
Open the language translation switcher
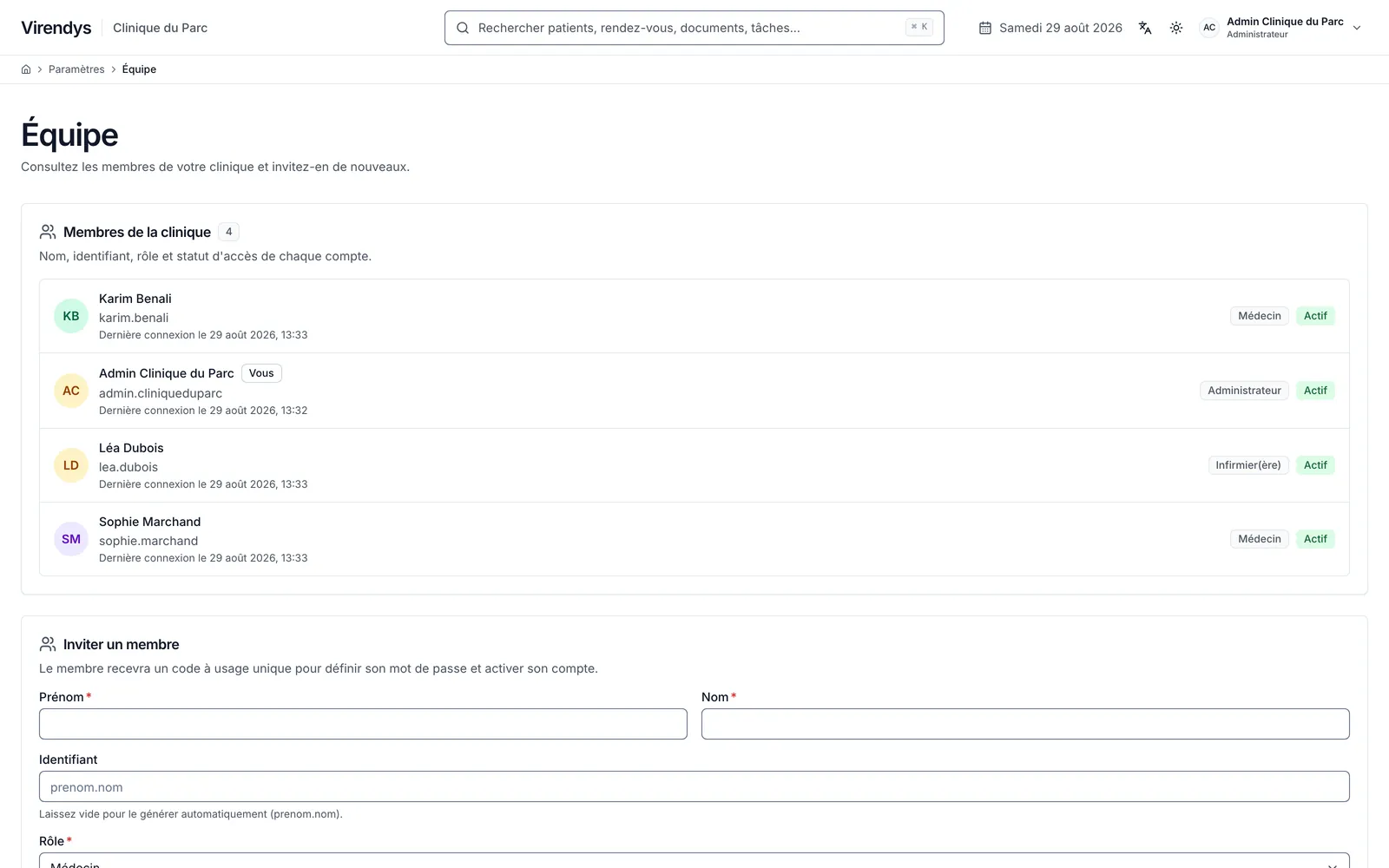1145,28
